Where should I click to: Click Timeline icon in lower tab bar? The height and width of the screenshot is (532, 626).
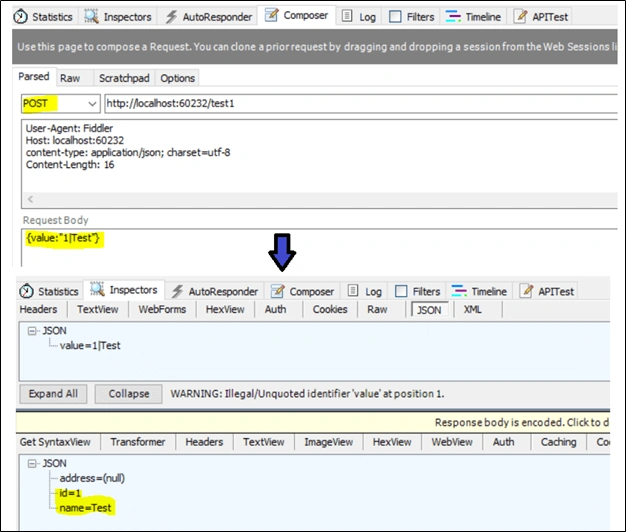pos(459,291)
